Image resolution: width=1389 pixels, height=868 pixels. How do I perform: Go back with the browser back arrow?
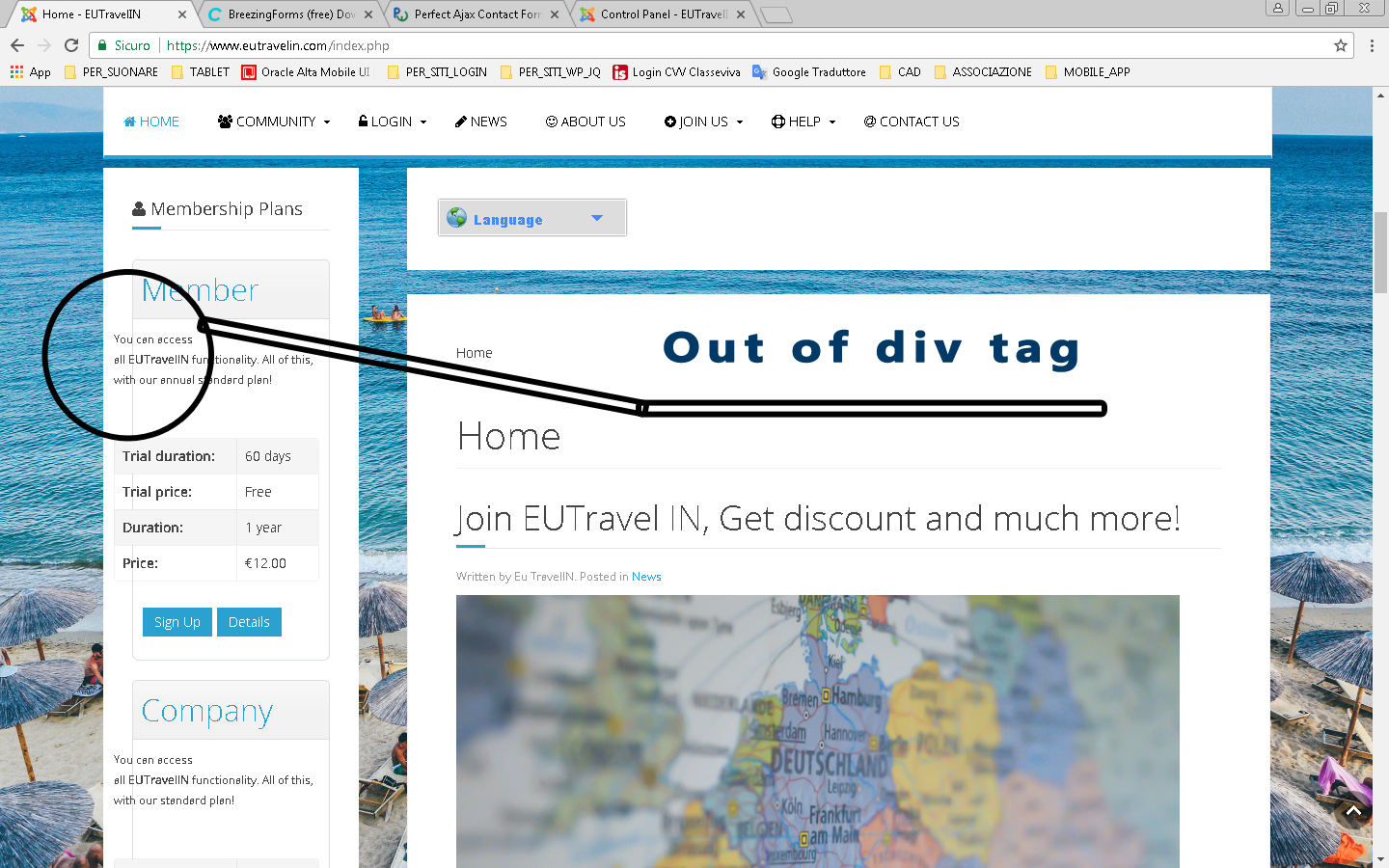16,45
